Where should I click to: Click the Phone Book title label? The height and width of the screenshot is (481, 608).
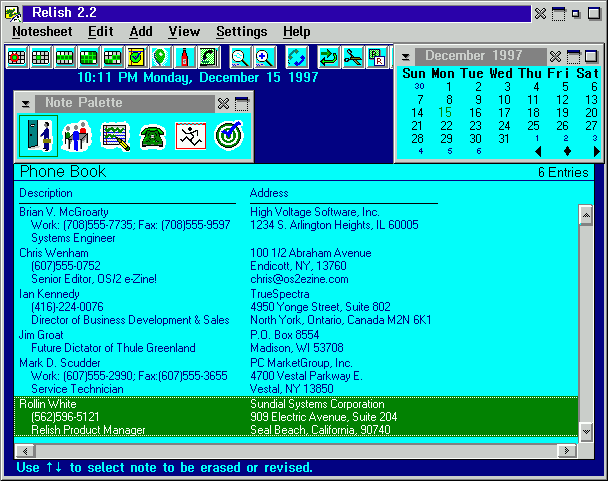63,172
